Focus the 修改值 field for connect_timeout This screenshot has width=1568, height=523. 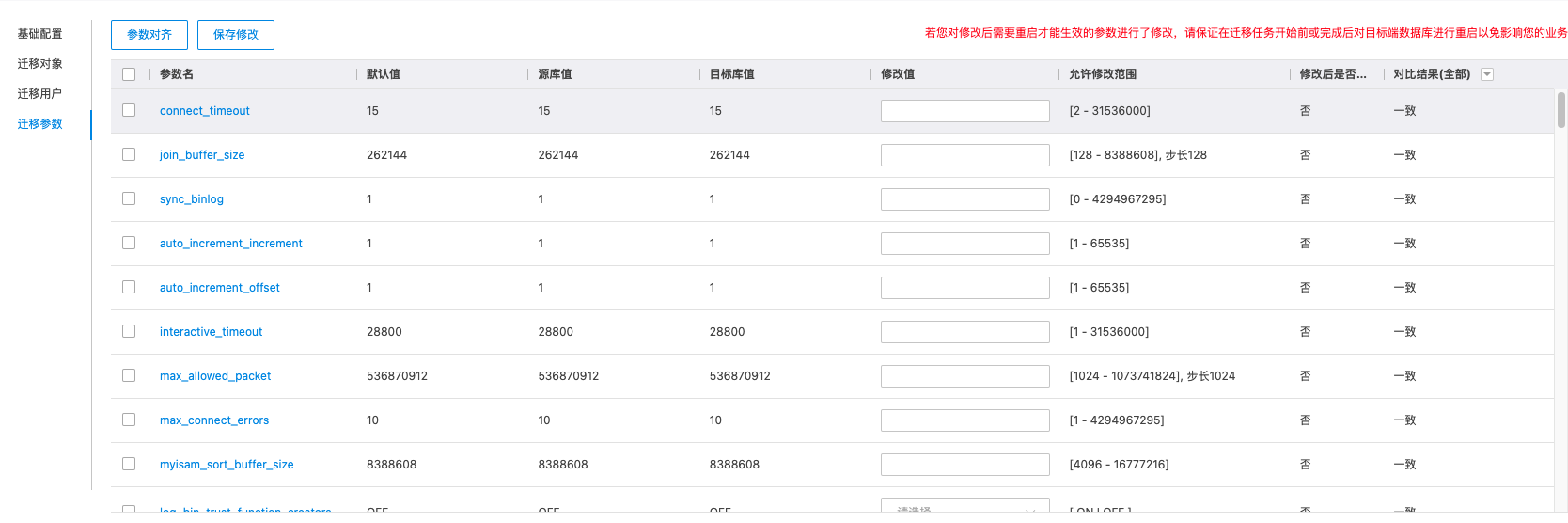pyautogui.click(x=965, y=111)
